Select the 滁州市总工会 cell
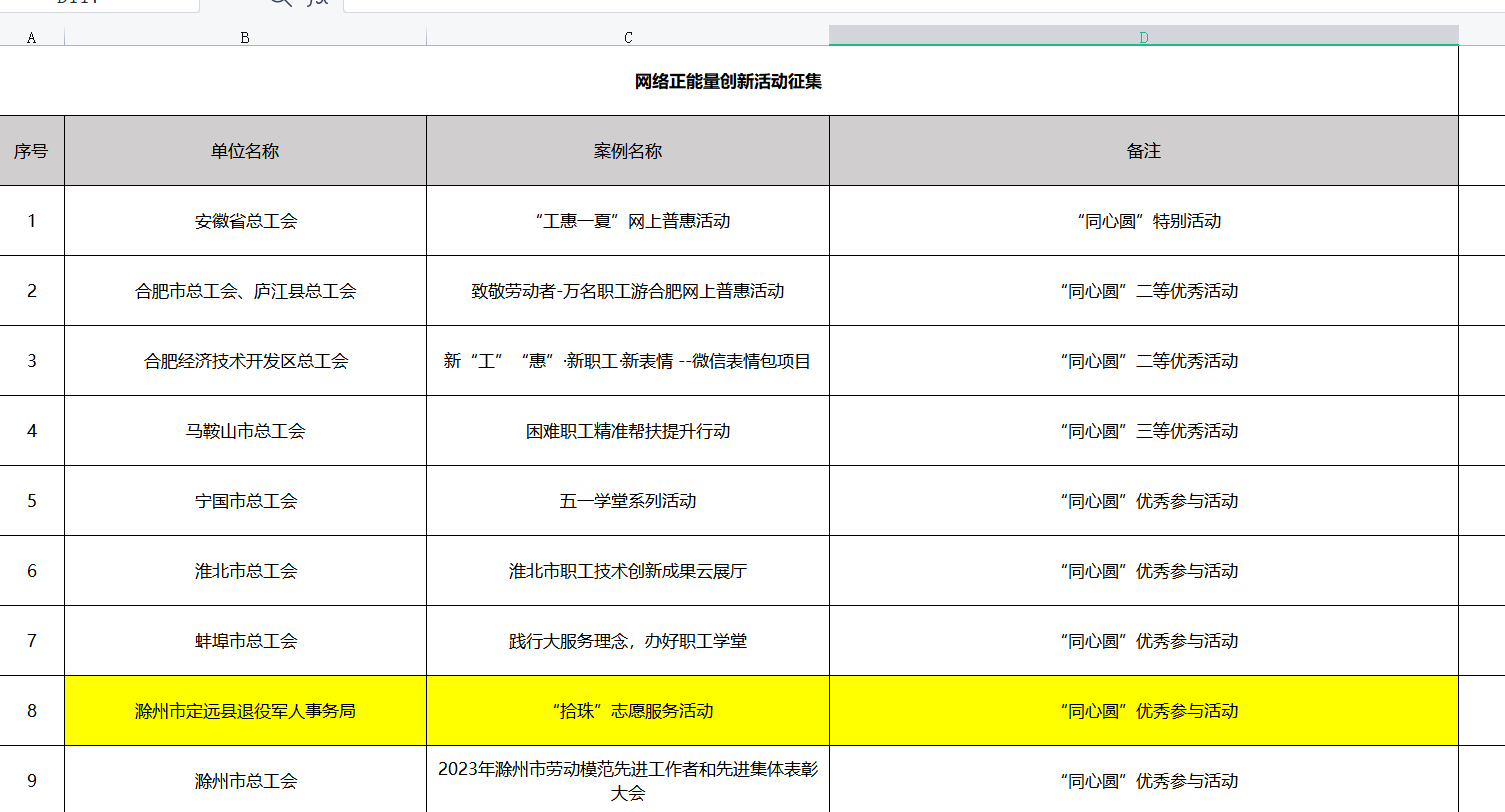The width and height of the screenshot is (1505, 812). [x=245, y=780]
